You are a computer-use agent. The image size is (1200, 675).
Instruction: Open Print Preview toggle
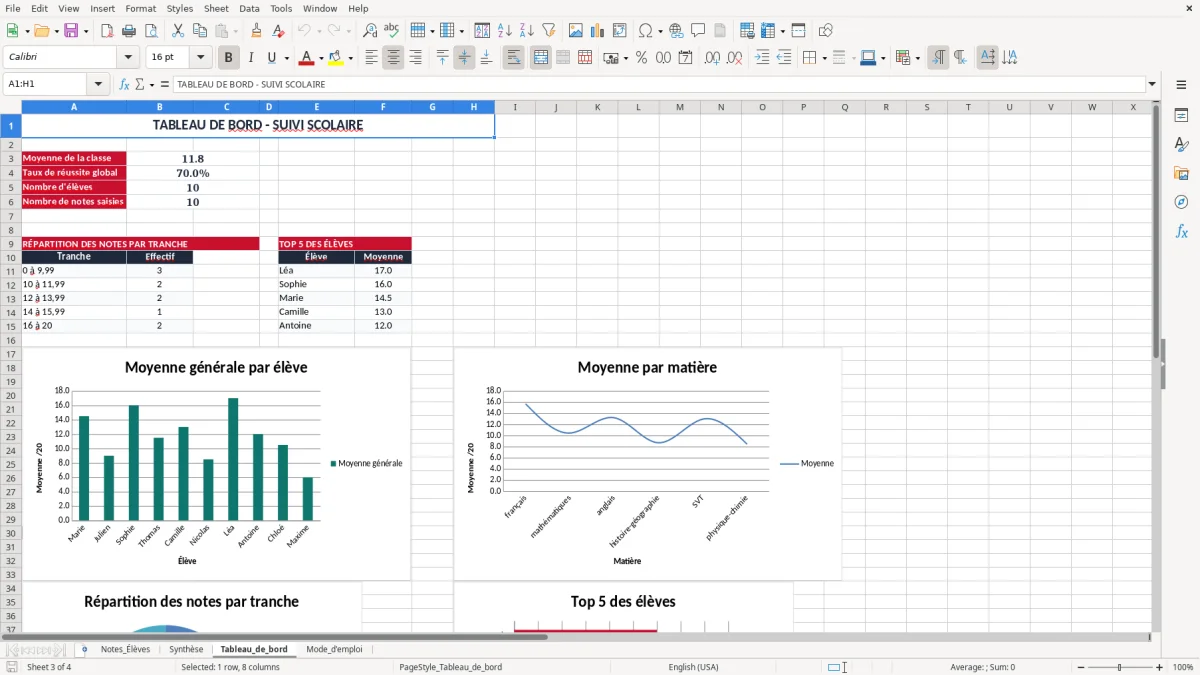151,31
